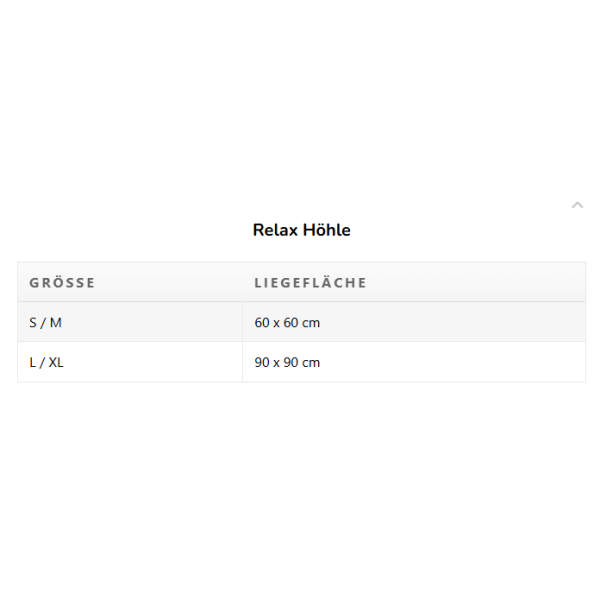The height and width of the screenshot is (600, 600).
Task: Click the word "Höhle" in the title
Action: tap(327, 230)
